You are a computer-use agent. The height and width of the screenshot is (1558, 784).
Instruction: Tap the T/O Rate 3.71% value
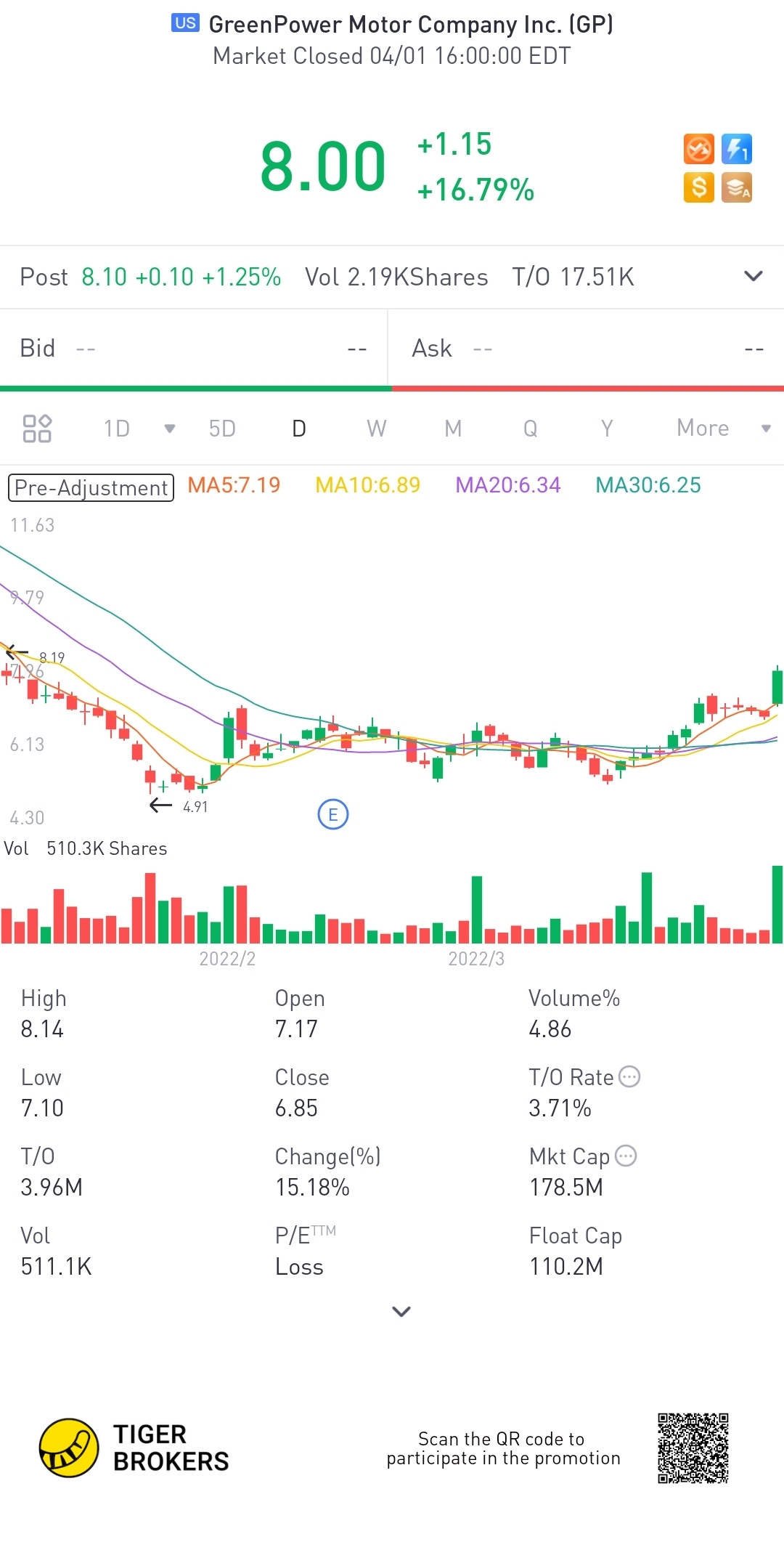[560, 1108]
